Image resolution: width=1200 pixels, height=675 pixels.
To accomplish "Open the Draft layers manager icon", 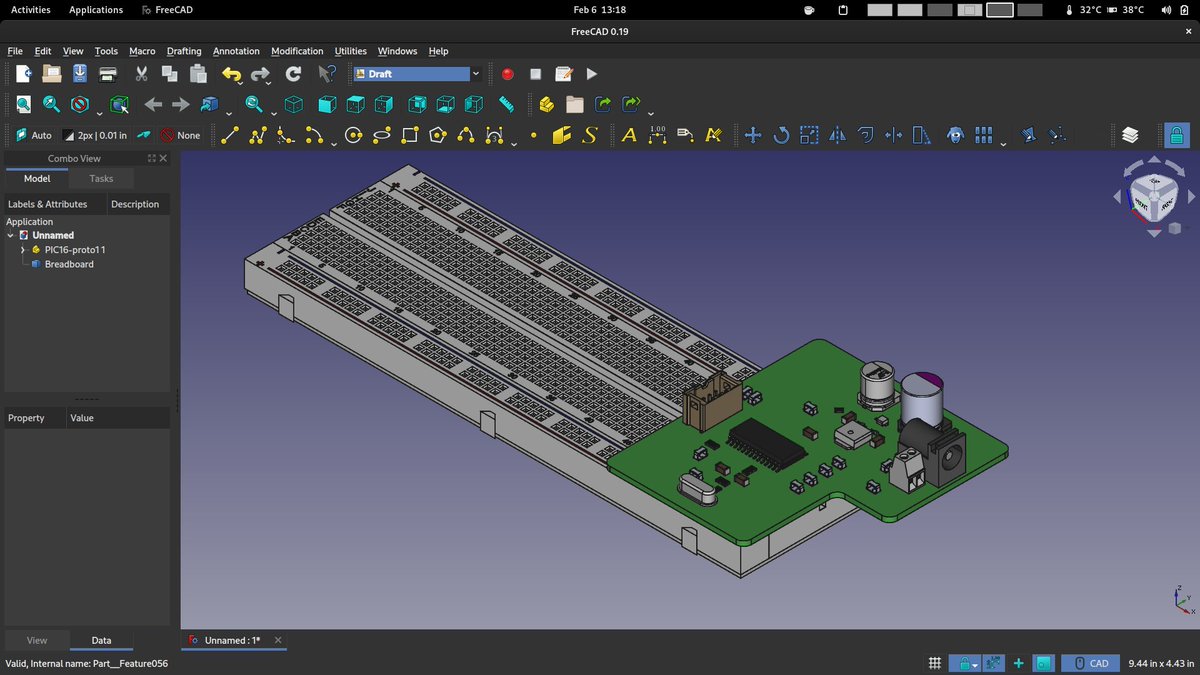I will pos(1130,135).
